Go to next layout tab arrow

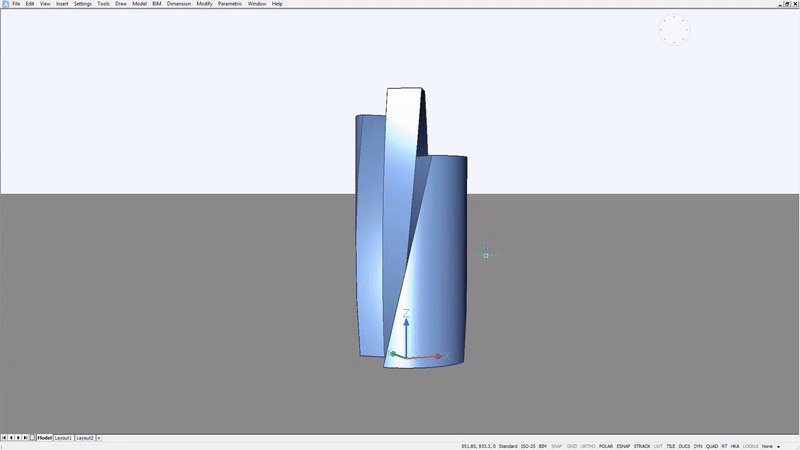point(18,438)
